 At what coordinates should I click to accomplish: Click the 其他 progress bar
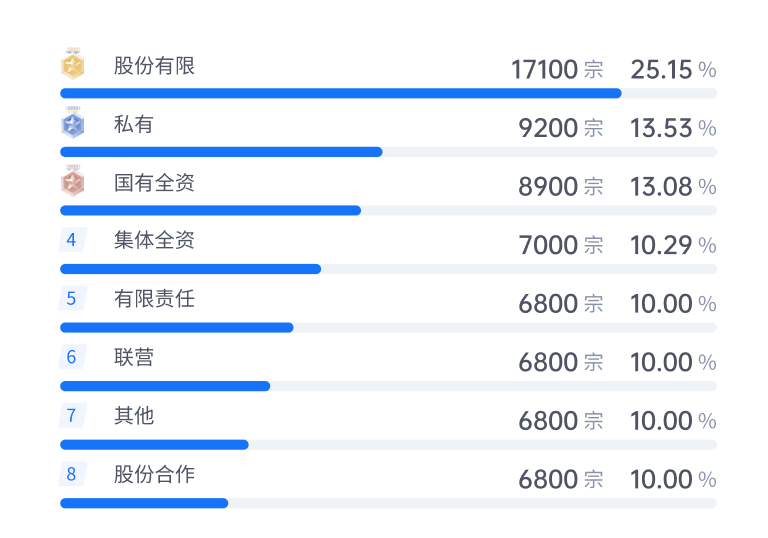[x=388, y=444]
